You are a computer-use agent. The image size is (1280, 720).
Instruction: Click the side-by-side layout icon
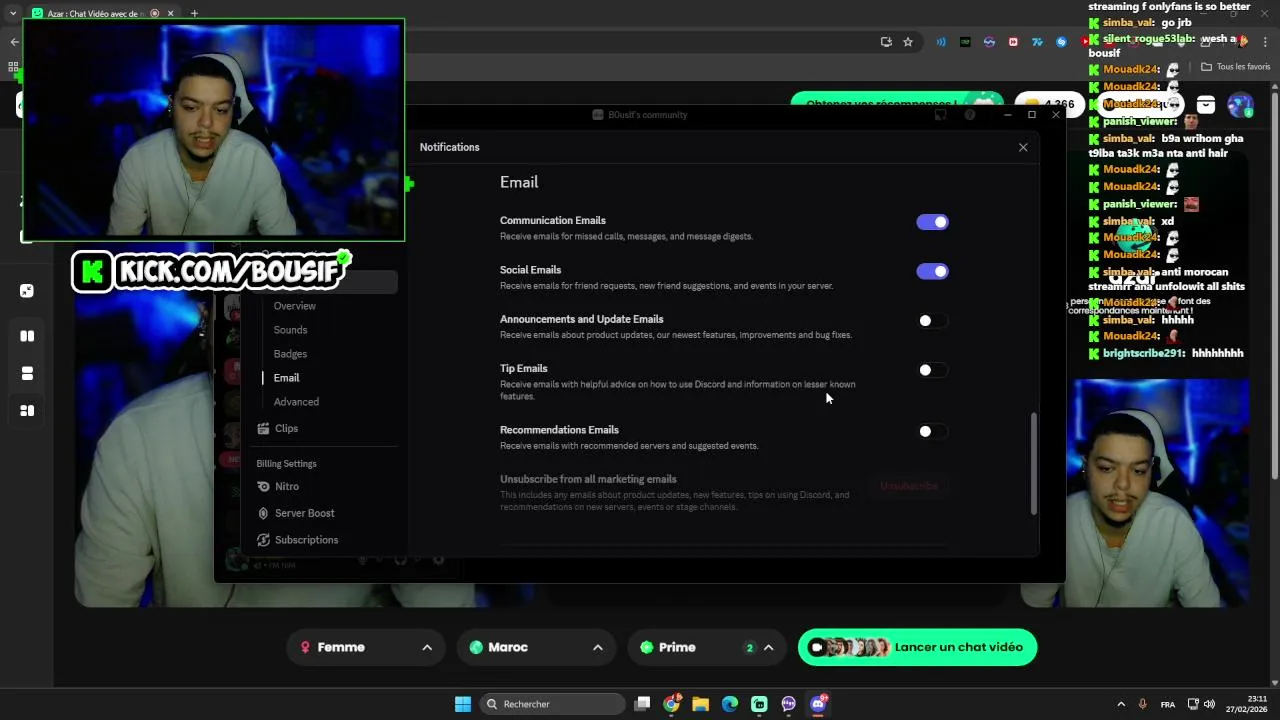tap(27, 336)
